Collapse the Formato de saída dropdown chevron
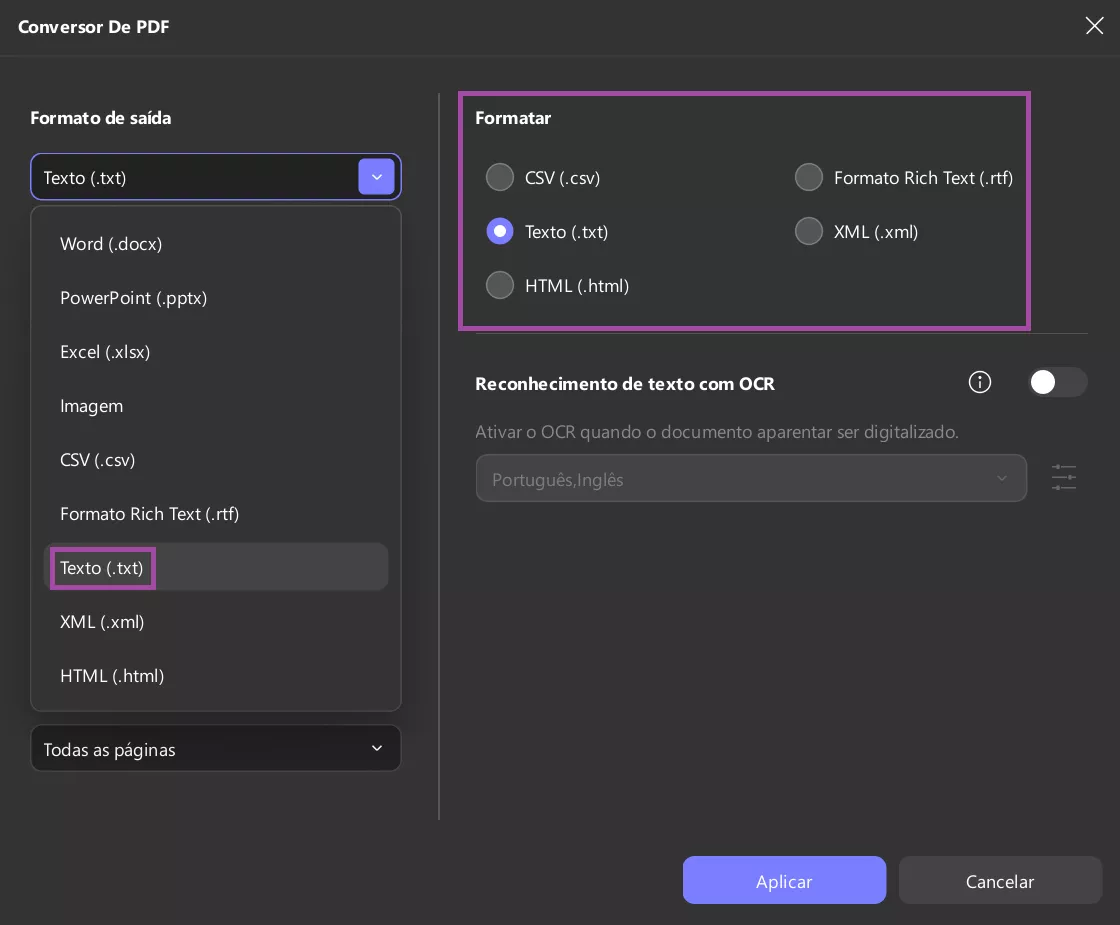This screenshot has width=1120, height=925. click(x=377, y=177)
